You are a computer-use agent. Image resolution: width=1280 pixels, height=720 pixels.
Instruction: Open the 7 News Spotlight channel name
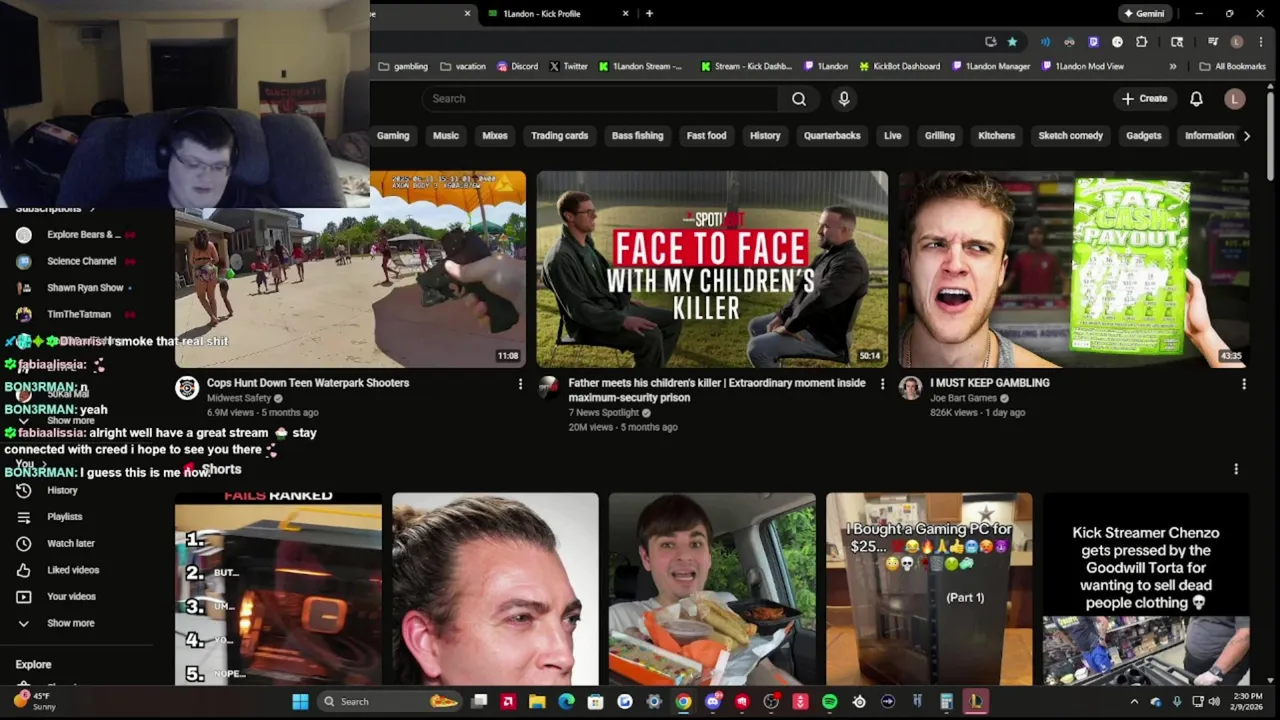click(x=603, y=412)
